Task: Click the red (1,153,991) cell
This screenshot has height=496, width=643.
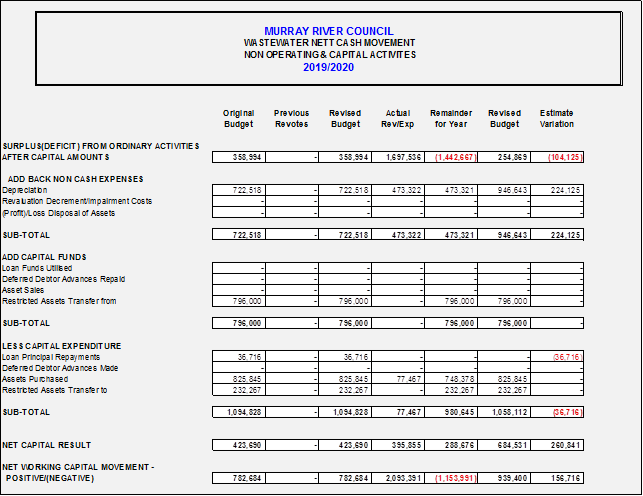Action: [451, 478]
